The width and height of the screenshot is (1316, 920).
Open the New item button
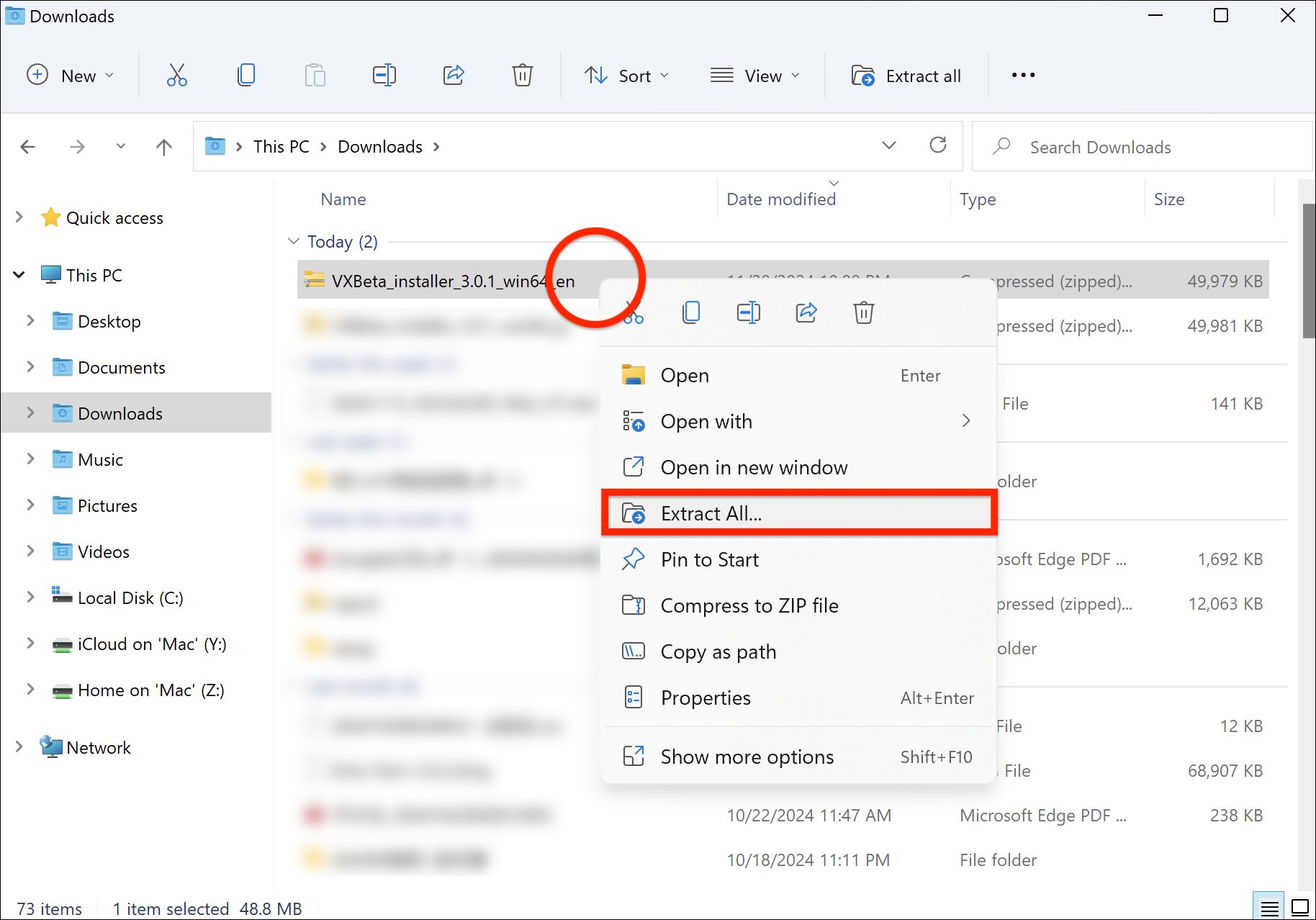click(x=70, y=76)
